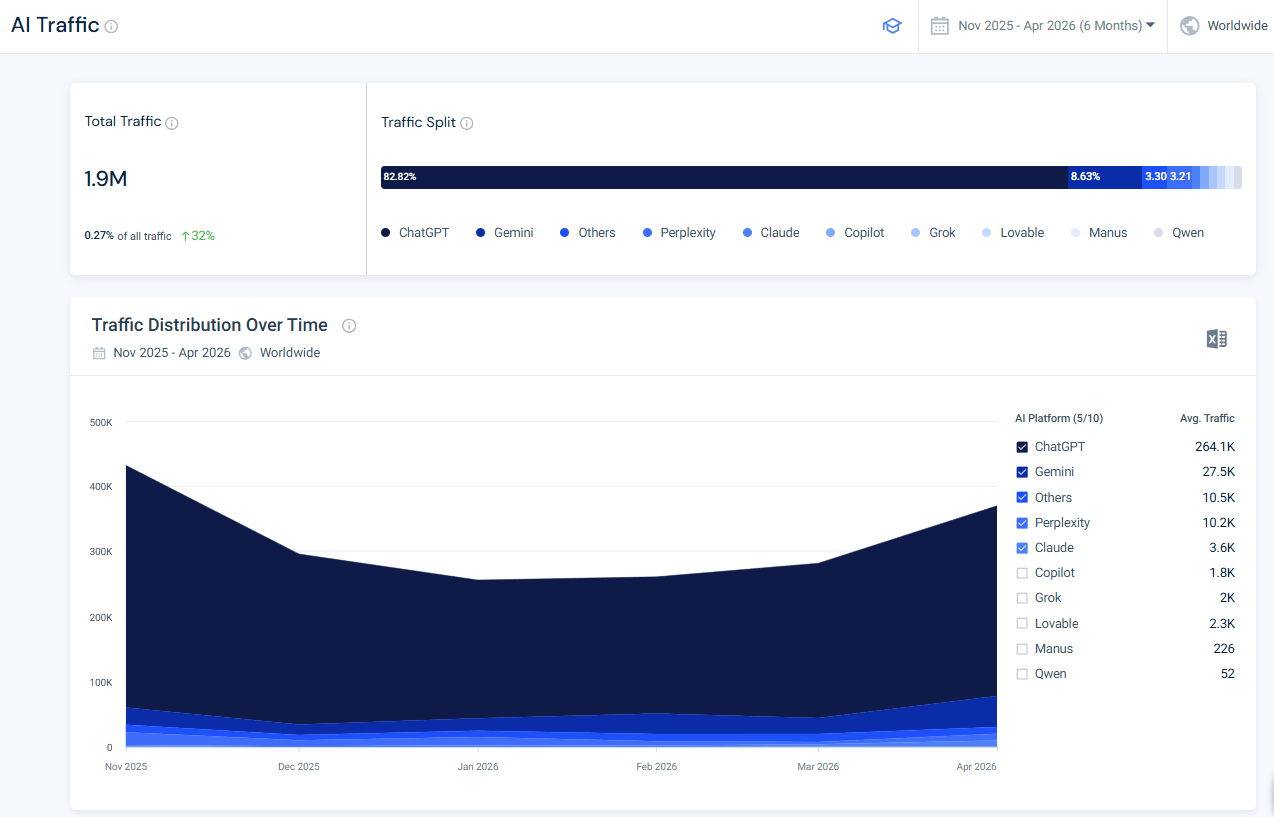Click the globe icon under chart title

[x=245, y=353]
